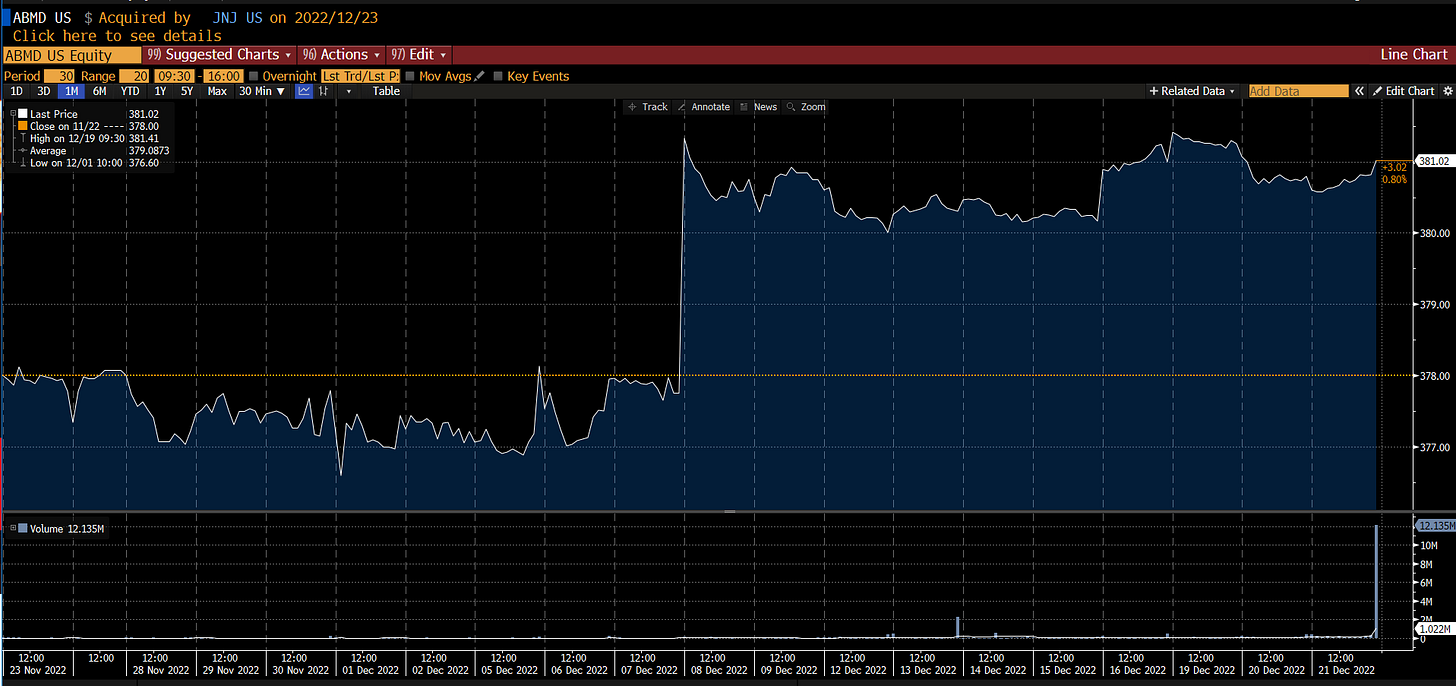The image size is (1456, 686).
Task: Select the highlighted last price label 381.02
Action: 1432,160
